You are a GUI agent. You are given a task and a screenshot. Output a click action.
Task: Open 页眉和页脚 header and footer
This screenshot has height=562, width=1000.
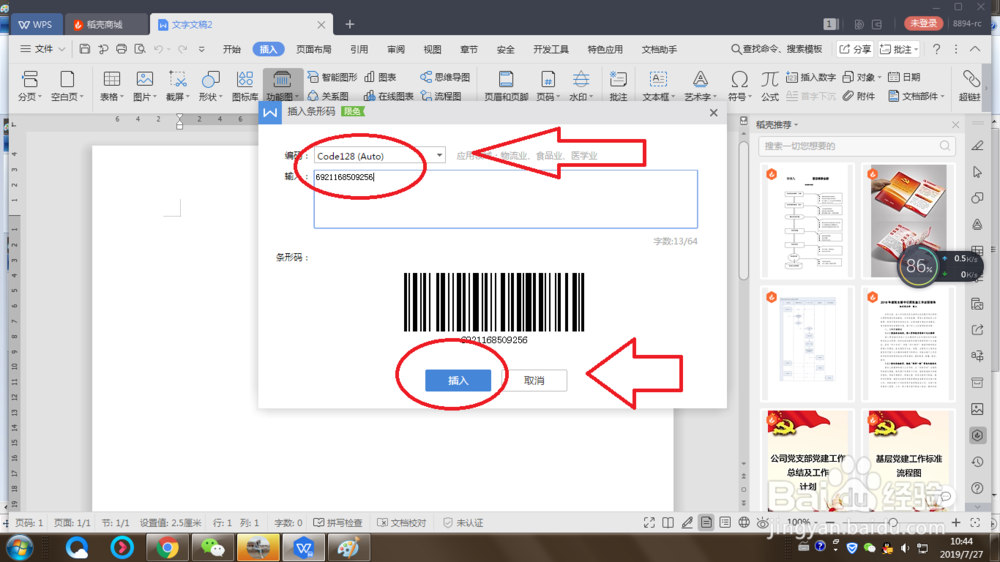(506, 85)
